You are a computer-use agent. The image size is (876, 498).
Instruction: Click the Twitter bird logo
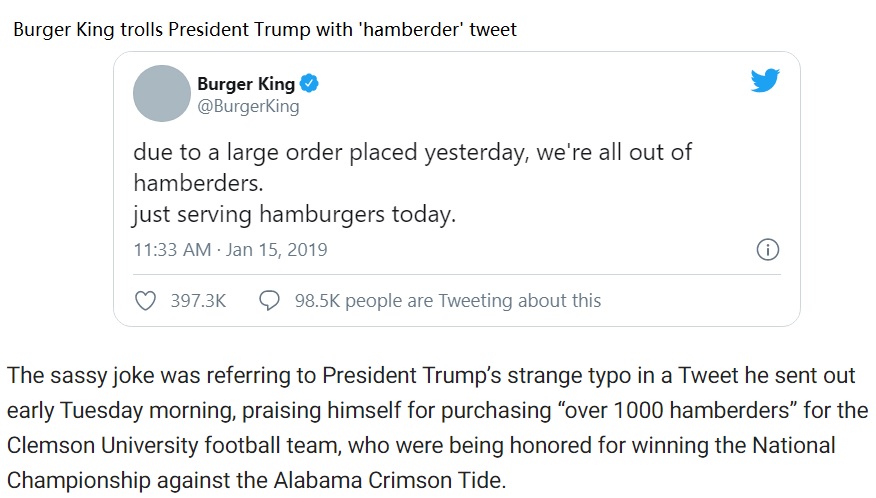pos(764,81)
